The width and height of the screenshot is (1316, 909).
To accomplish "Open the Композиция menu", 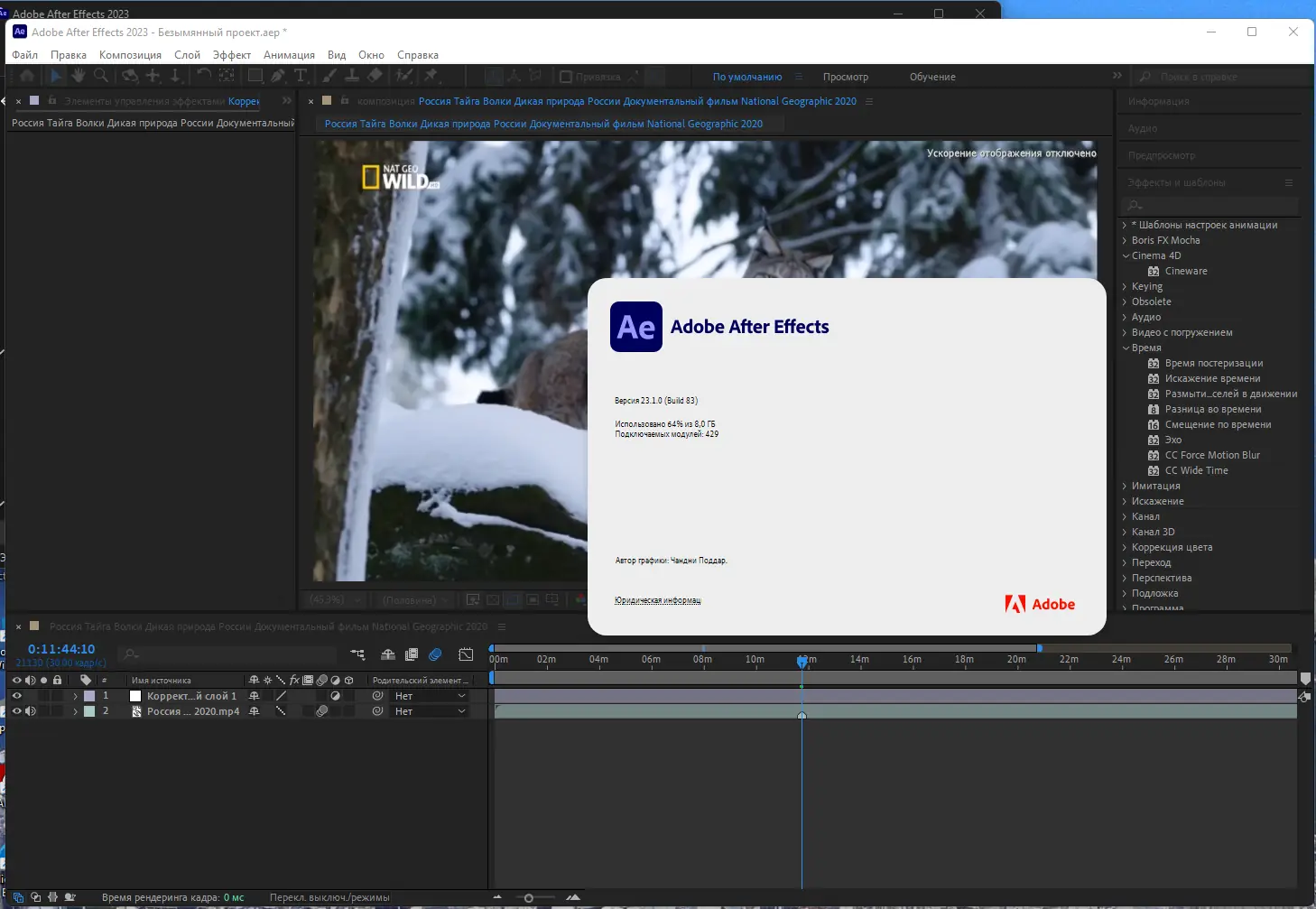I will (x=130, y=55).
